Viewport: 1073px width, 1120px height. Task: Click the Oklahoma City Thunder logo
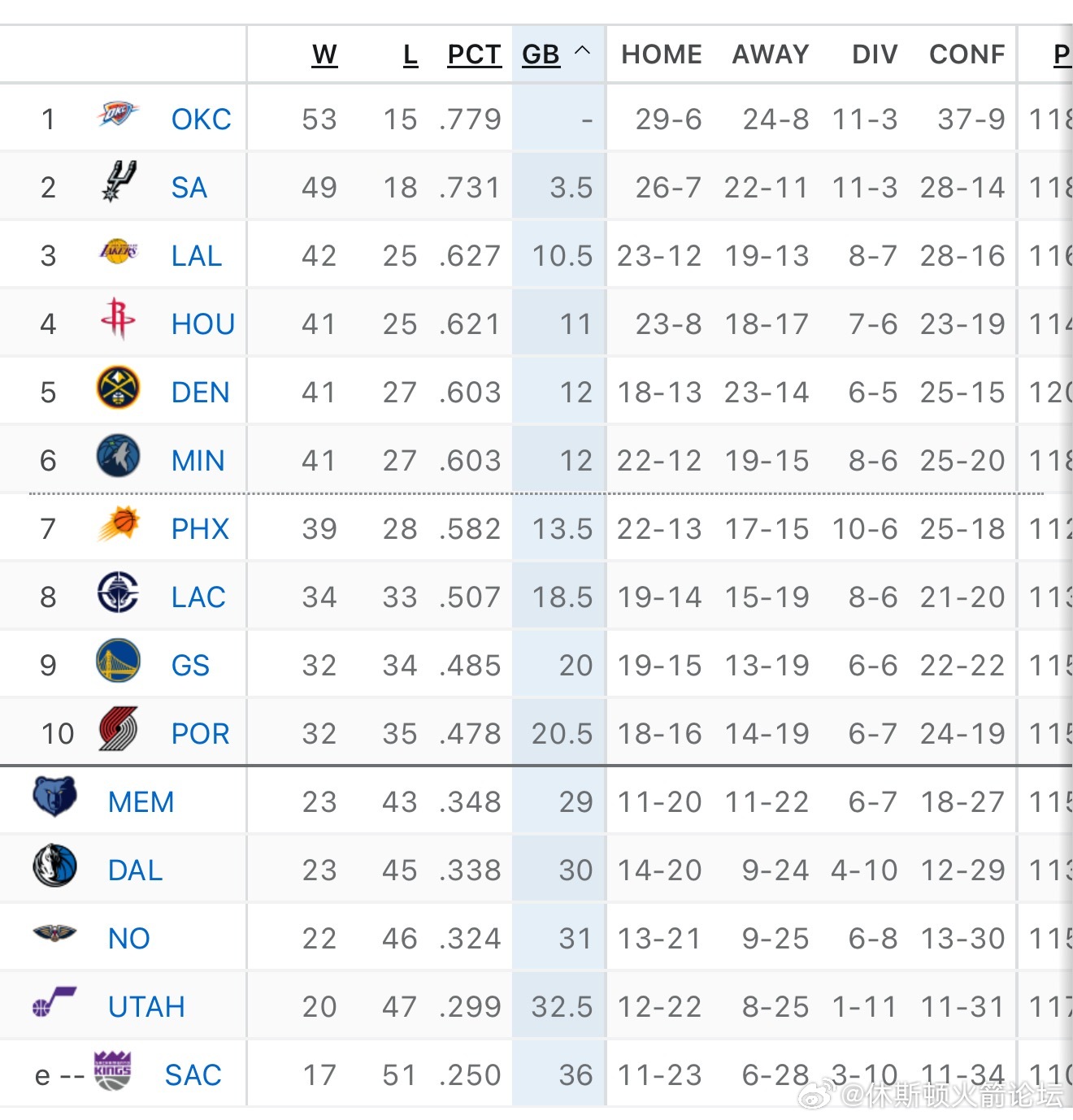coord(118,115)
